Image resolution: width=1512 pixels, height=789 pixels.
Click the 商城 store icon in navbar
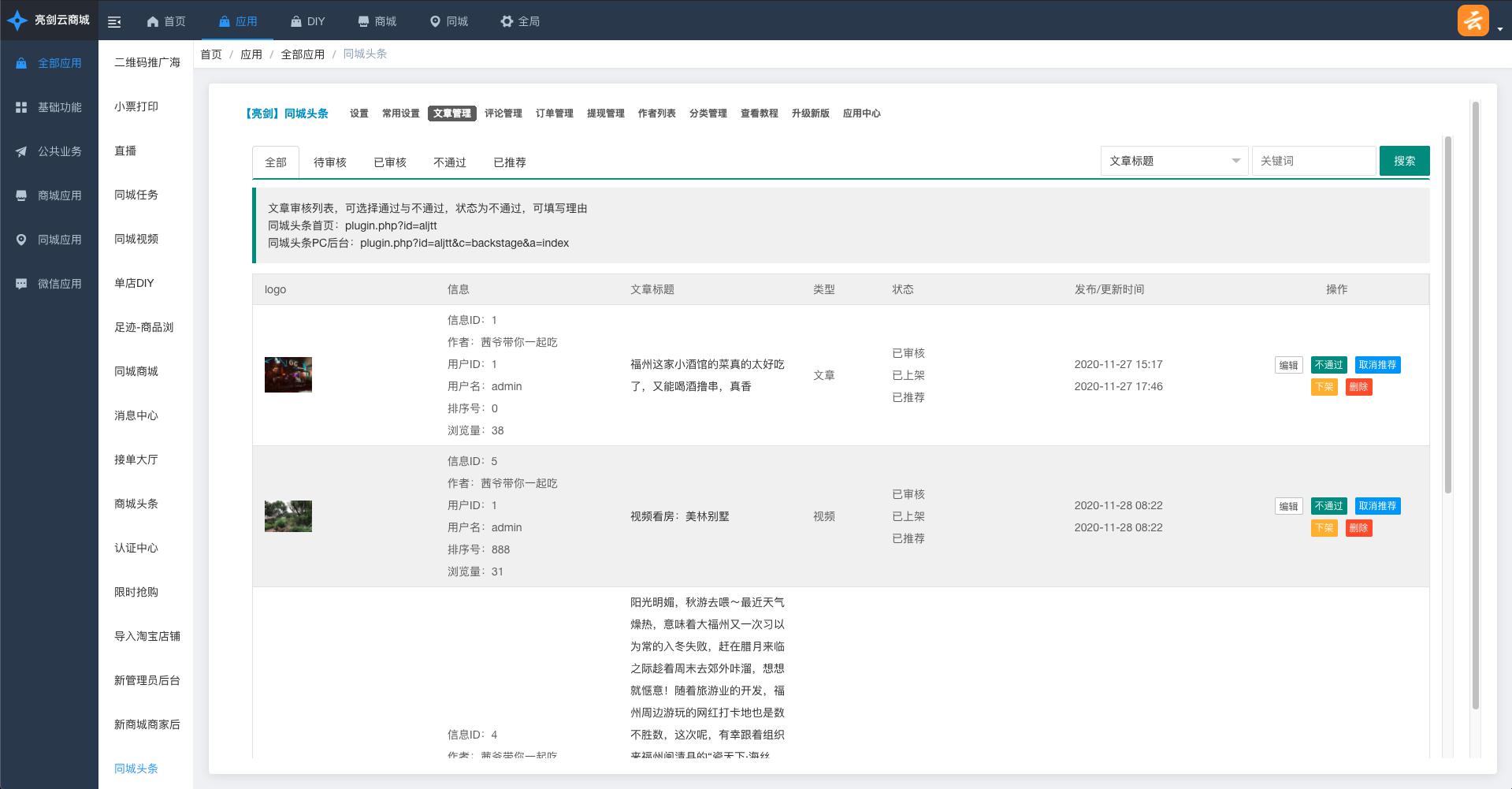[363, 22]
